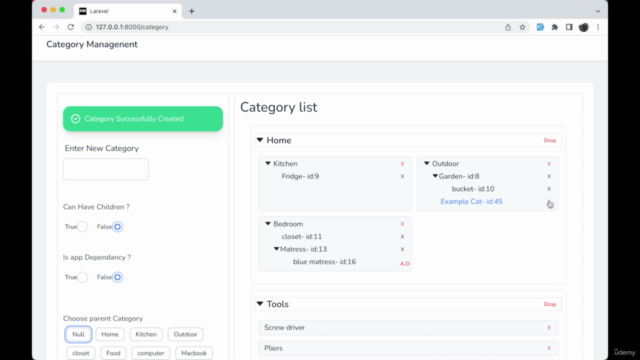Viewport: 640px width, 360px height.
Task: View site information icon in address bar
Action: coord(89,27)
